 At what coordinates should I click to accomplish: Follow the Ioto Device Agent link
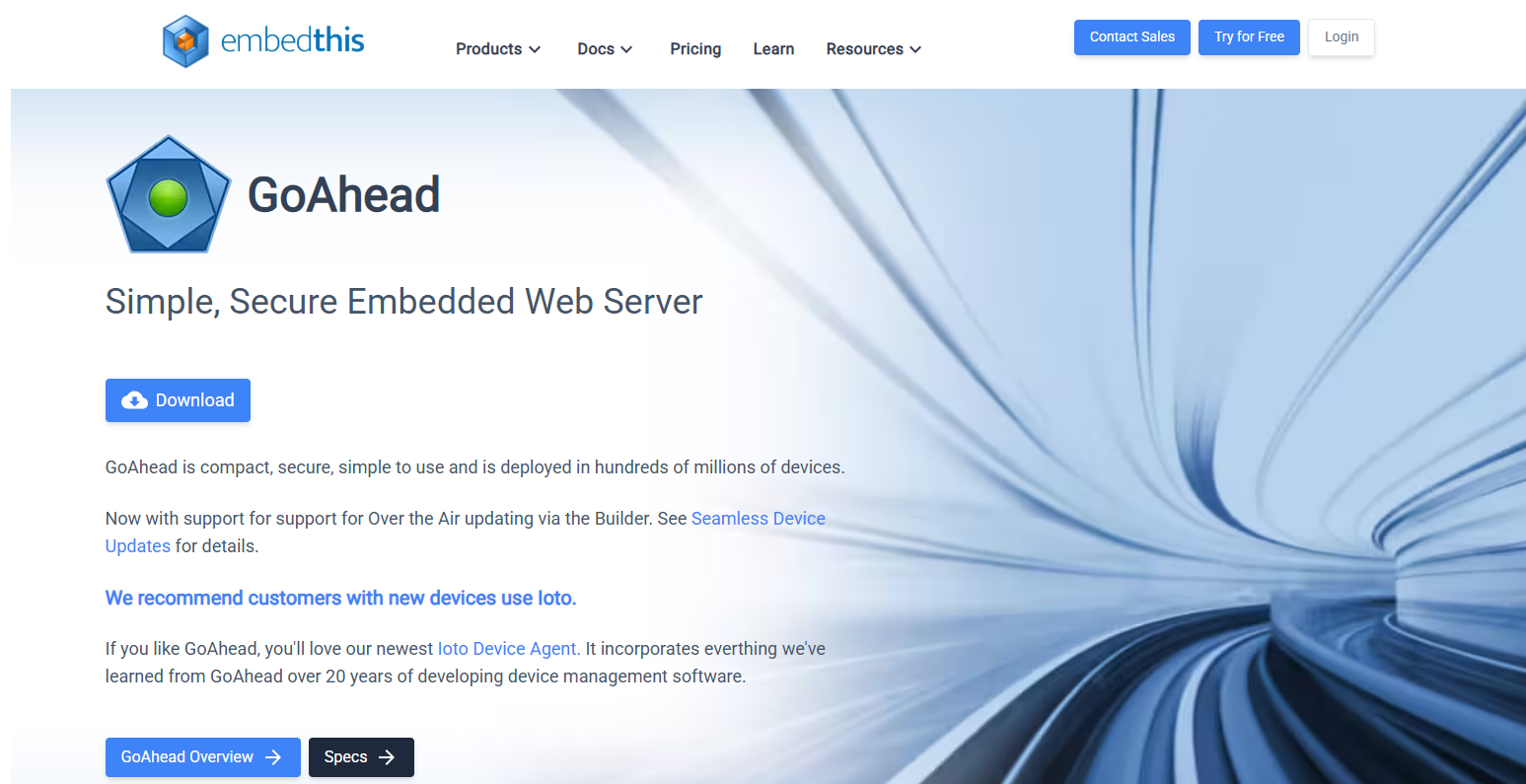click(507, 649)
